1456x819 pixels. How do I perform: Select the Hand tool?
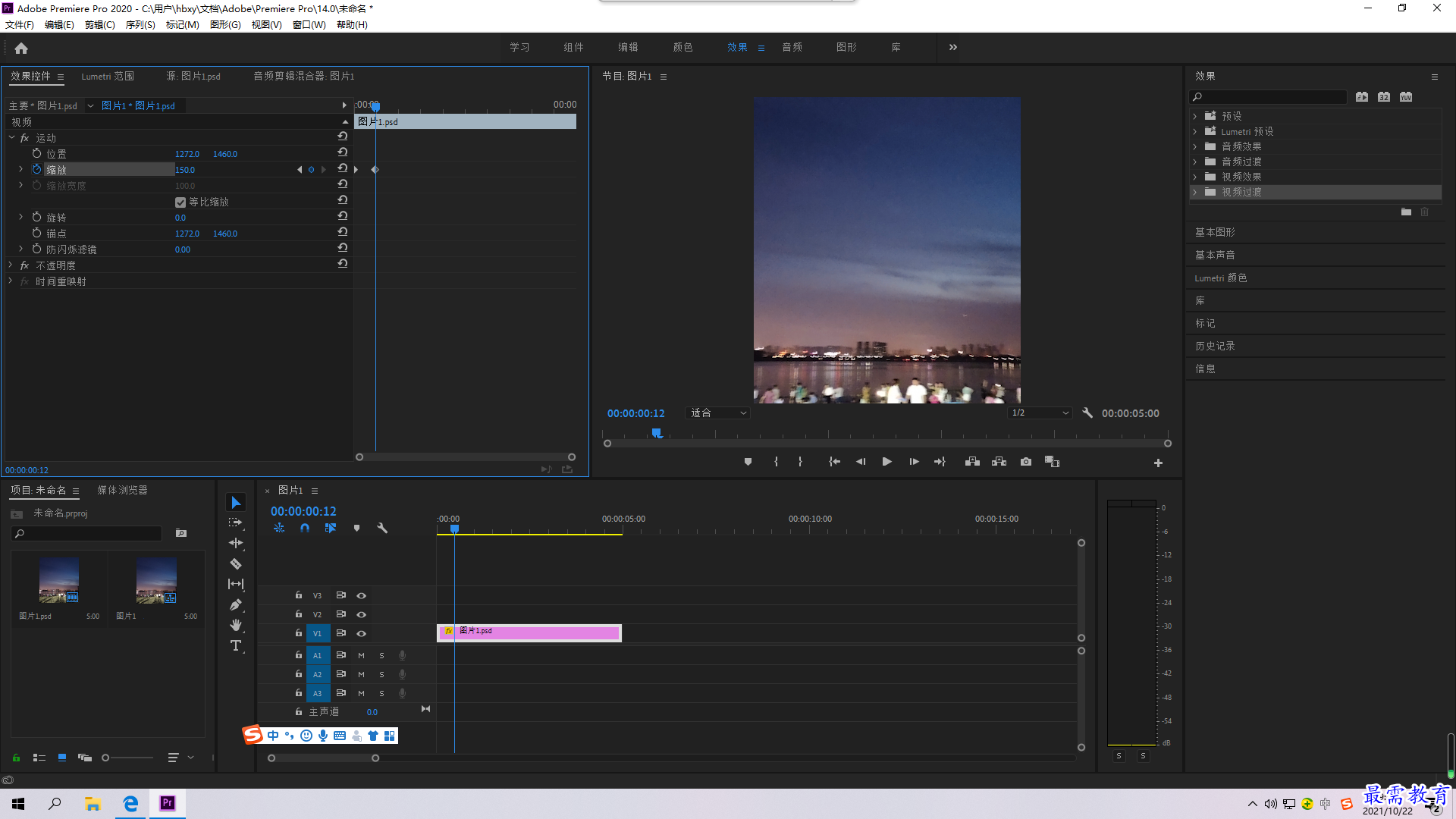click(x=236, y=625)
